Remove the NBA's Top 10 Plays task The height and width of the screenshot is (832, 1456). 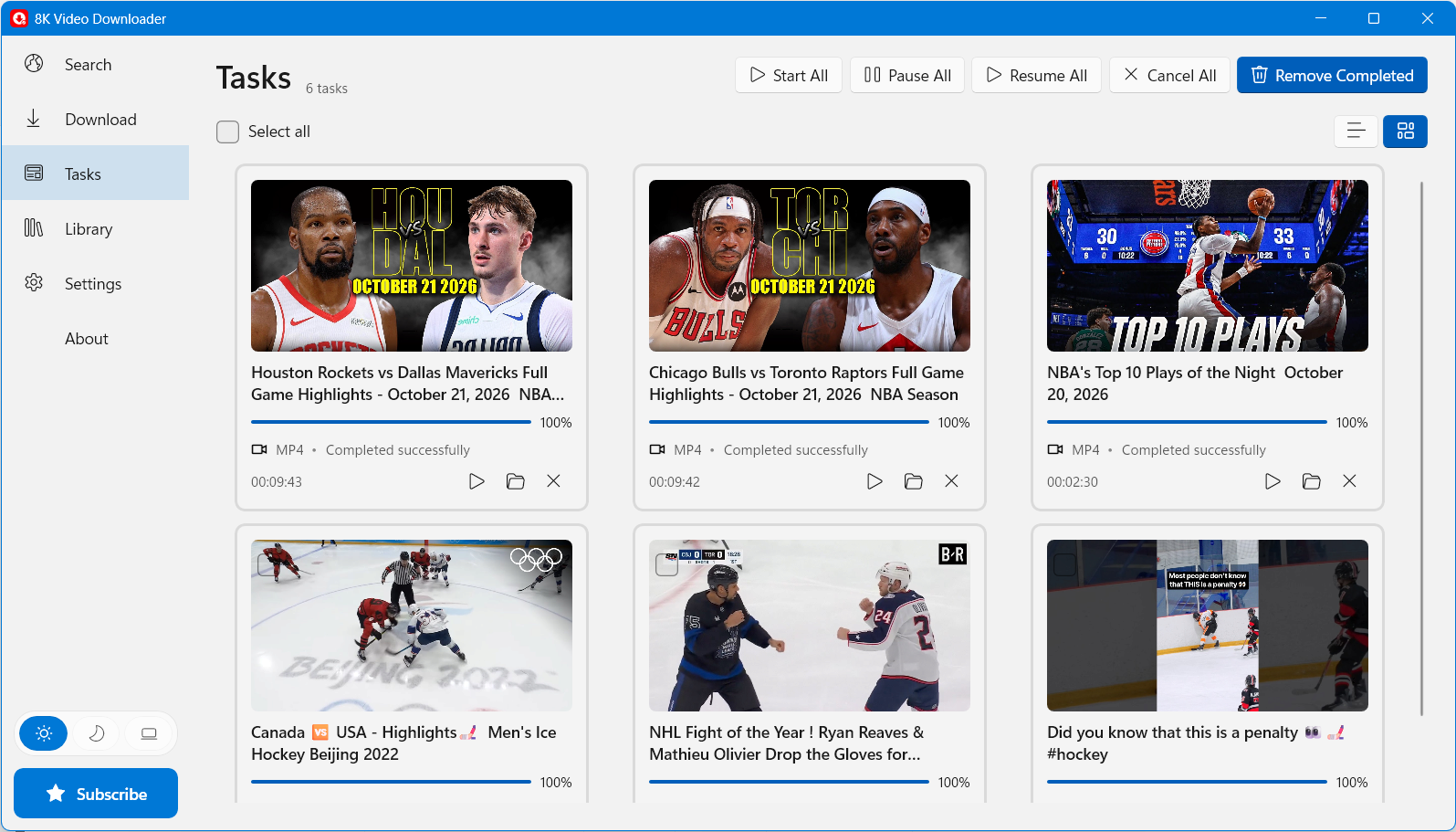pos(1349,481)
